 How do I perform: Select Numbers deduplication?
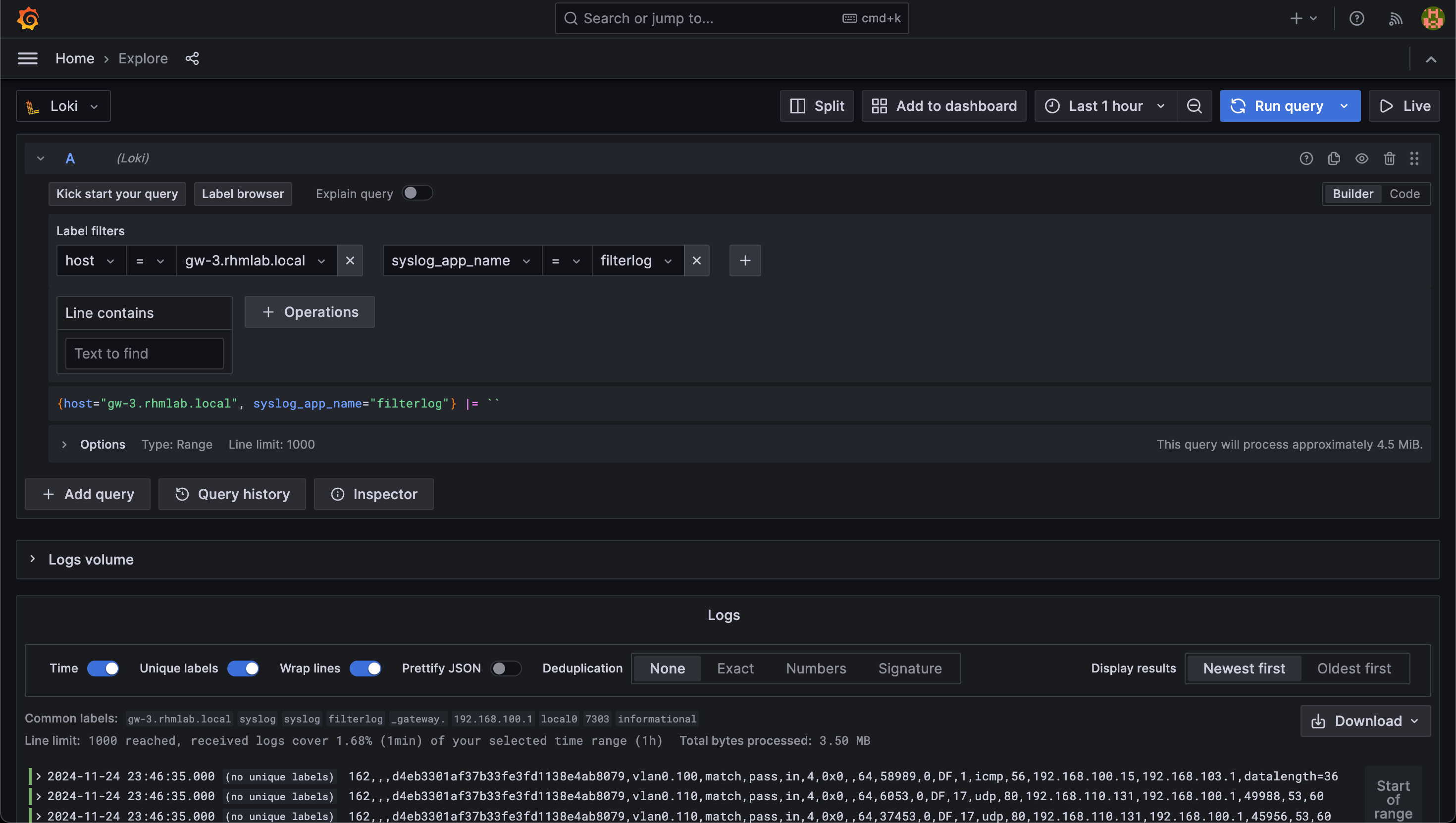click(x=816, y=669)
